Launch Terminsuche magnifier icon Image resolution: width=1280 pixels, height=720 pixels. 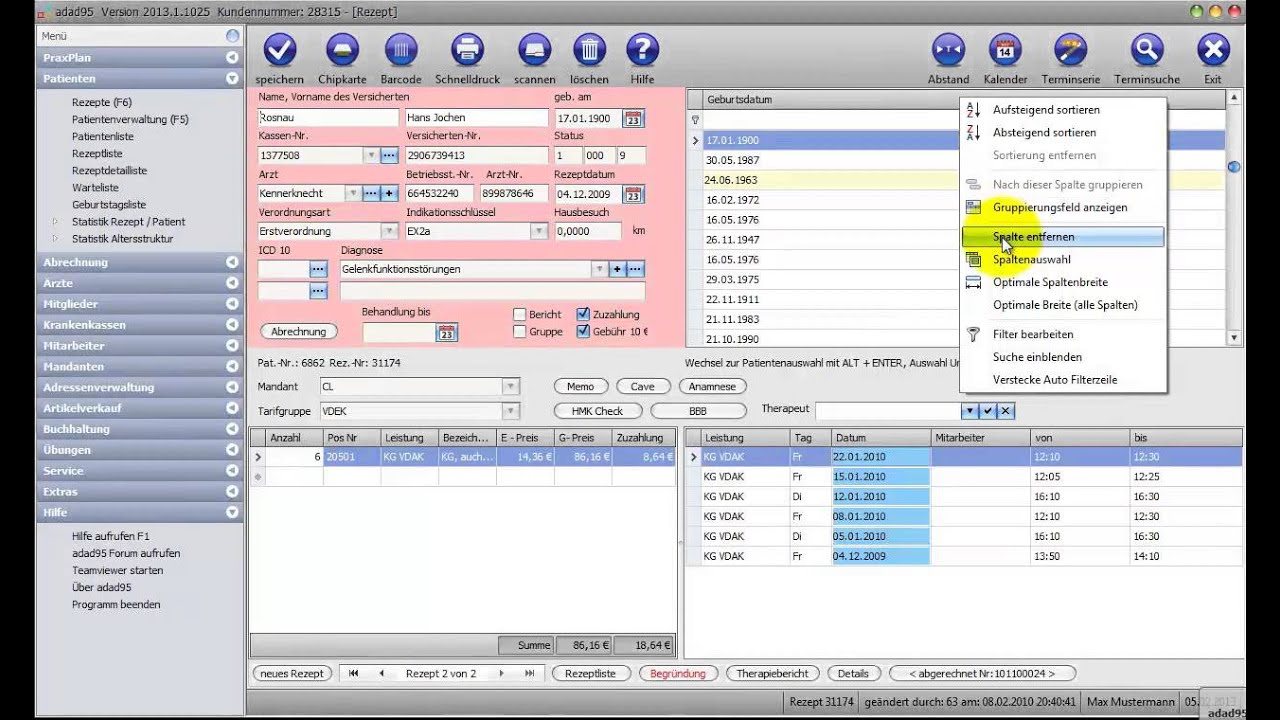pos(1147,49)
